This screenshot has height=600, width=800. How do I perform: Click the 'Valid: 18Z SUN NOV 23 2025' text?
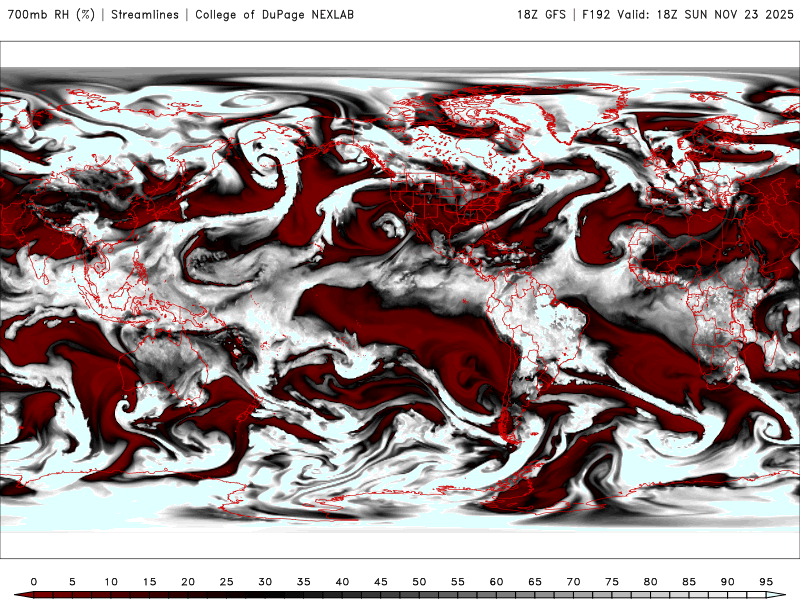[706, 15]
